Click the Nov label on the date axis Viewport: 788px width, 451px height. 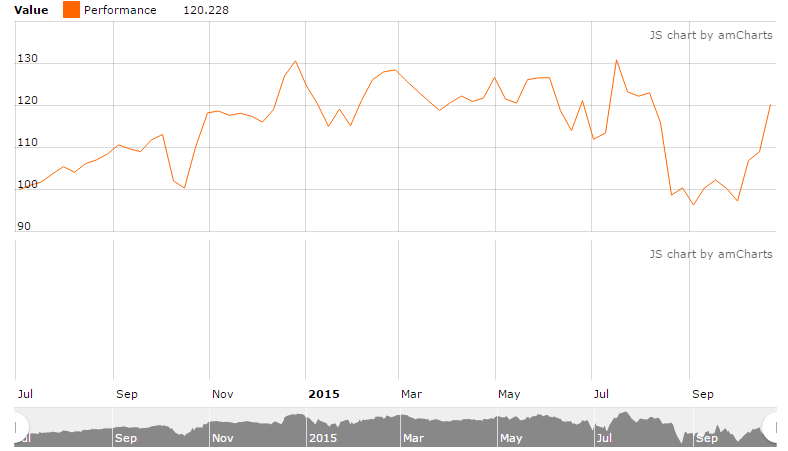click(223, 394)
